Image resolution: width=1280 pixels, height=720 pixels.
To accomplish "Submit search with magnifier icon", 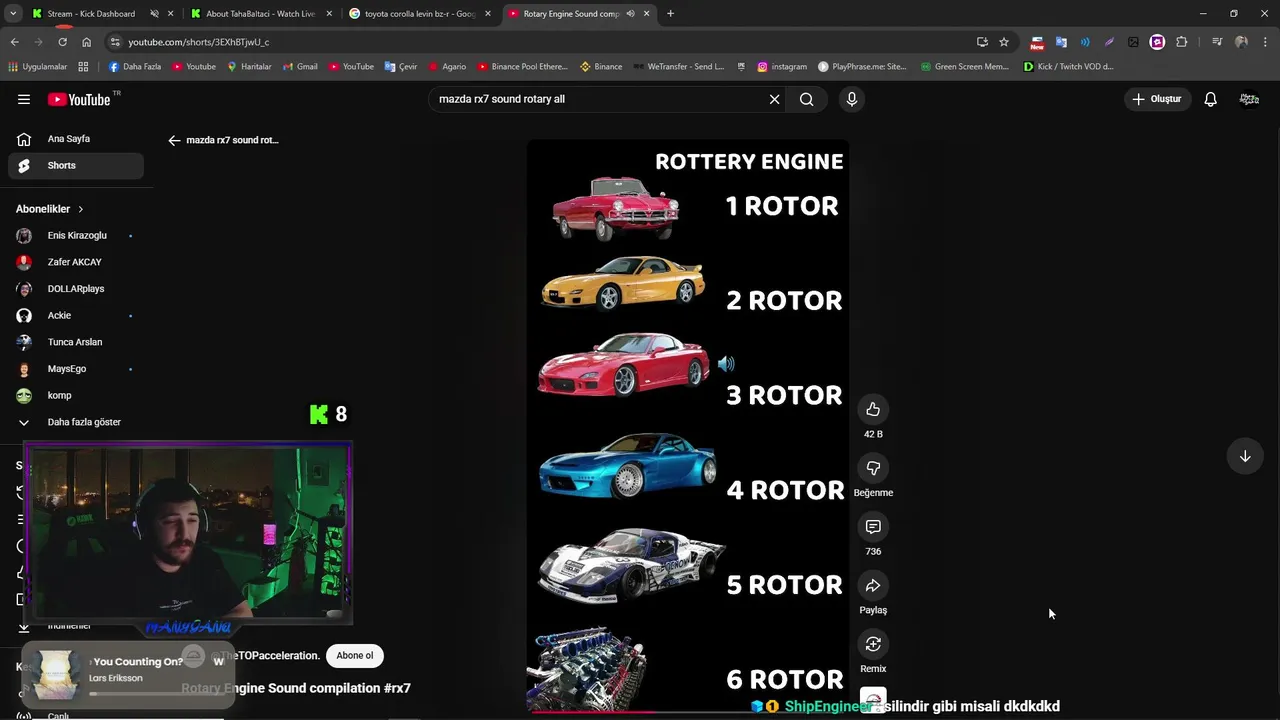I will [x=807, y=99].
